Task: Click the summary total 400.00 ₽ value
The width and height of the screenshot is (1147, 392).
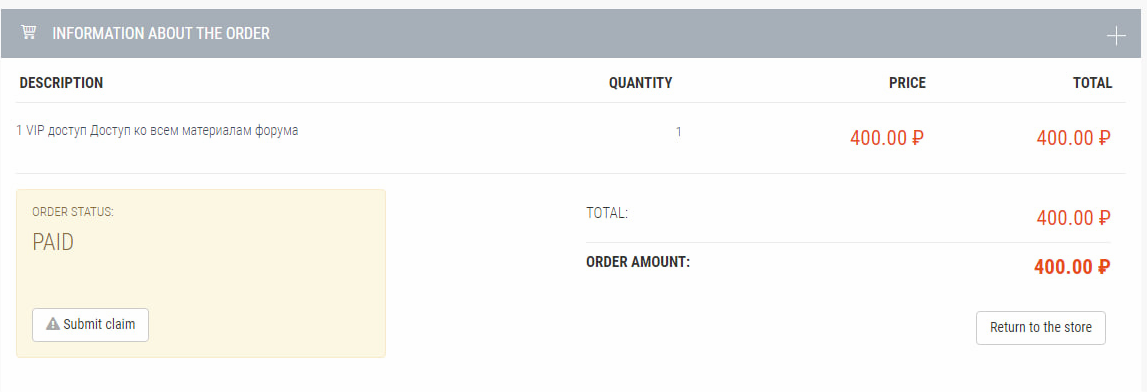Action: click(x=1074, y=217)
